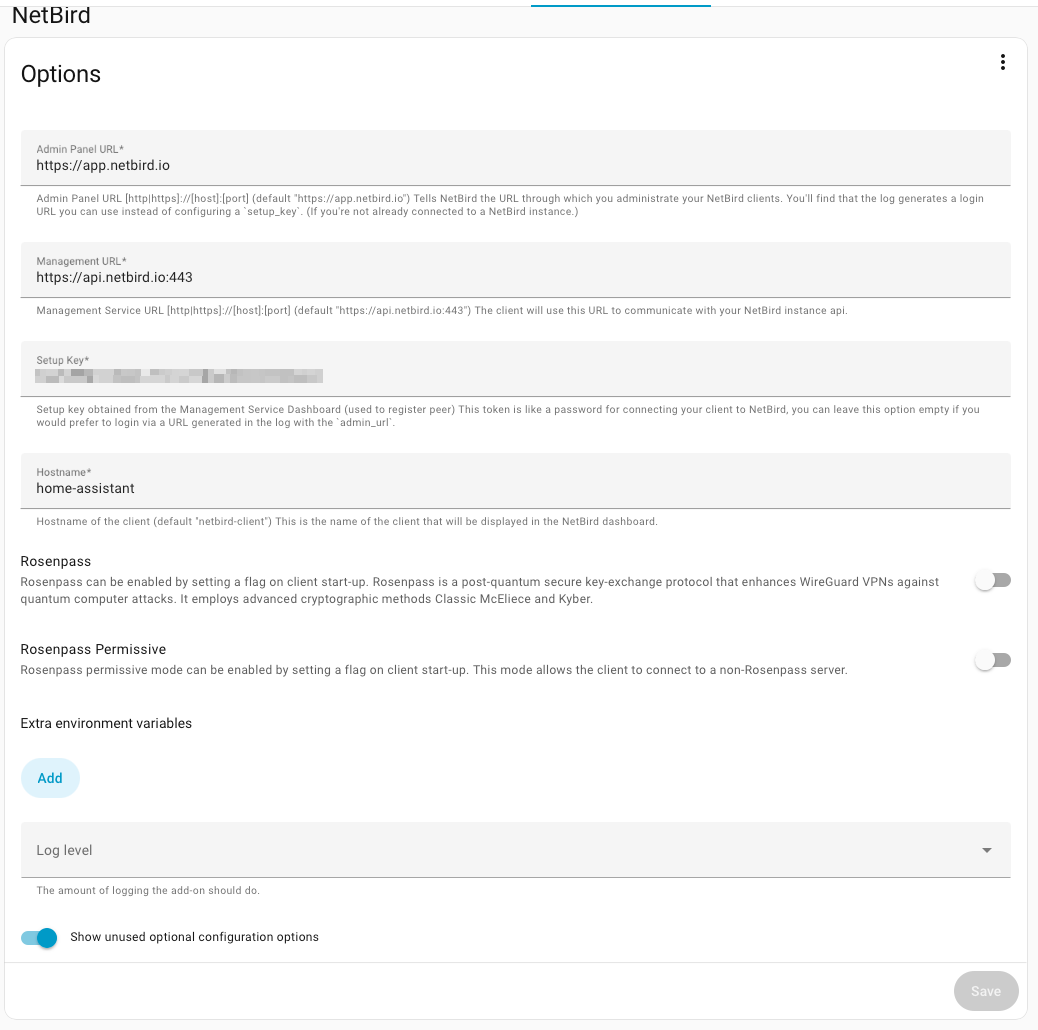1038x1030 pixels.
Task: Click the Rosenpass Permissive label text
Action: [x=93, y=649]
